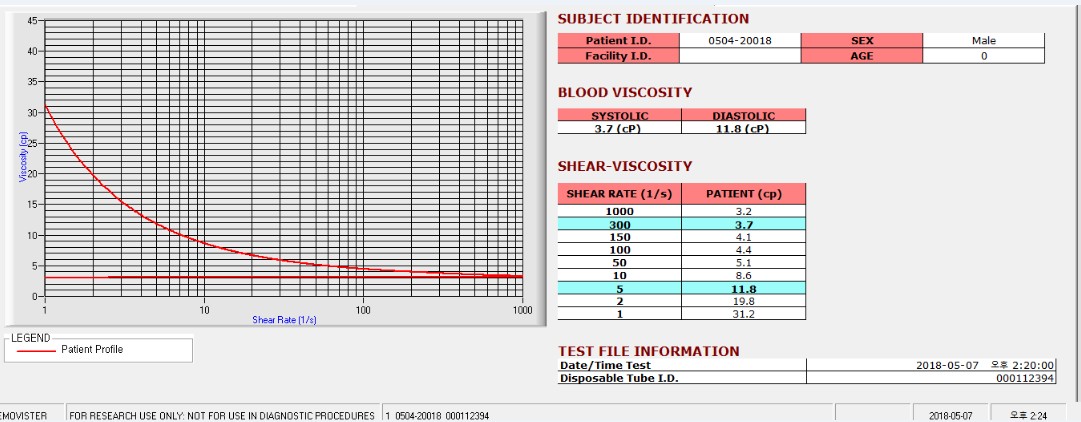Click the 31.2 viscosity value cell
Screen dimensions: 1081x422
coord(743,314)
